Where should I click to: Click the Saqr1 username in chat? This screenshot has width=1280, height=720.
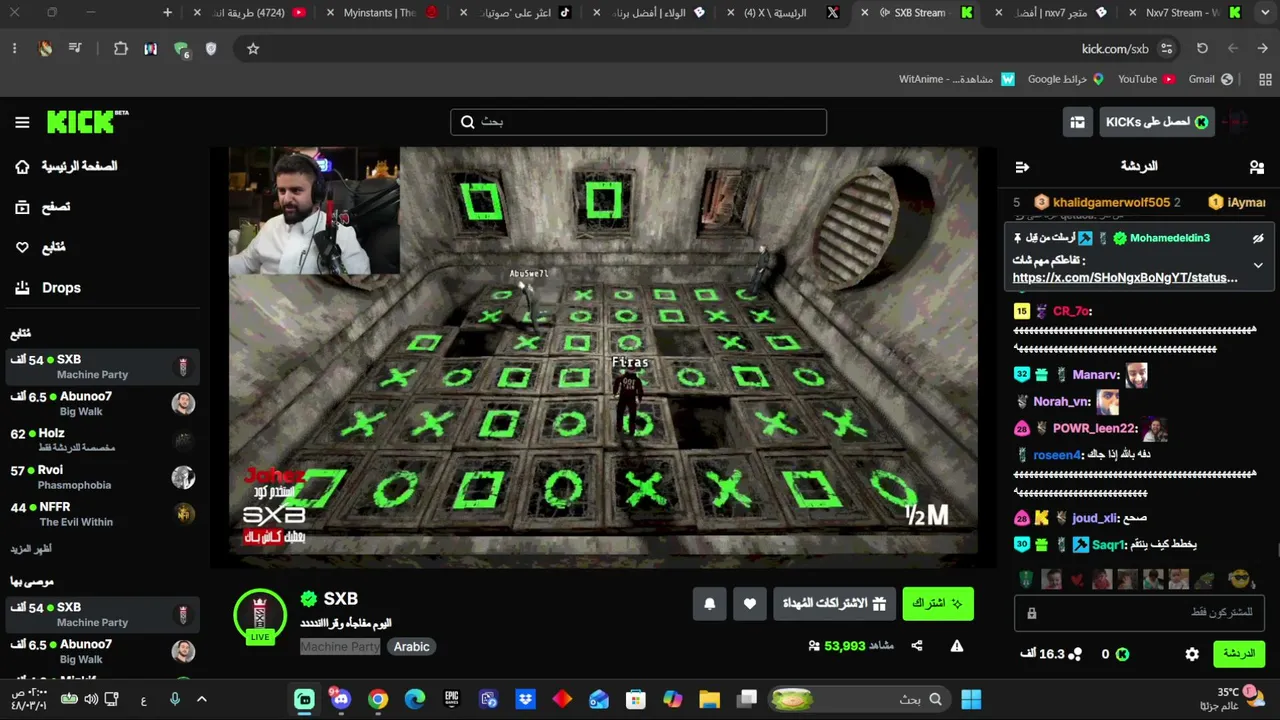[x=1107, y=545]
